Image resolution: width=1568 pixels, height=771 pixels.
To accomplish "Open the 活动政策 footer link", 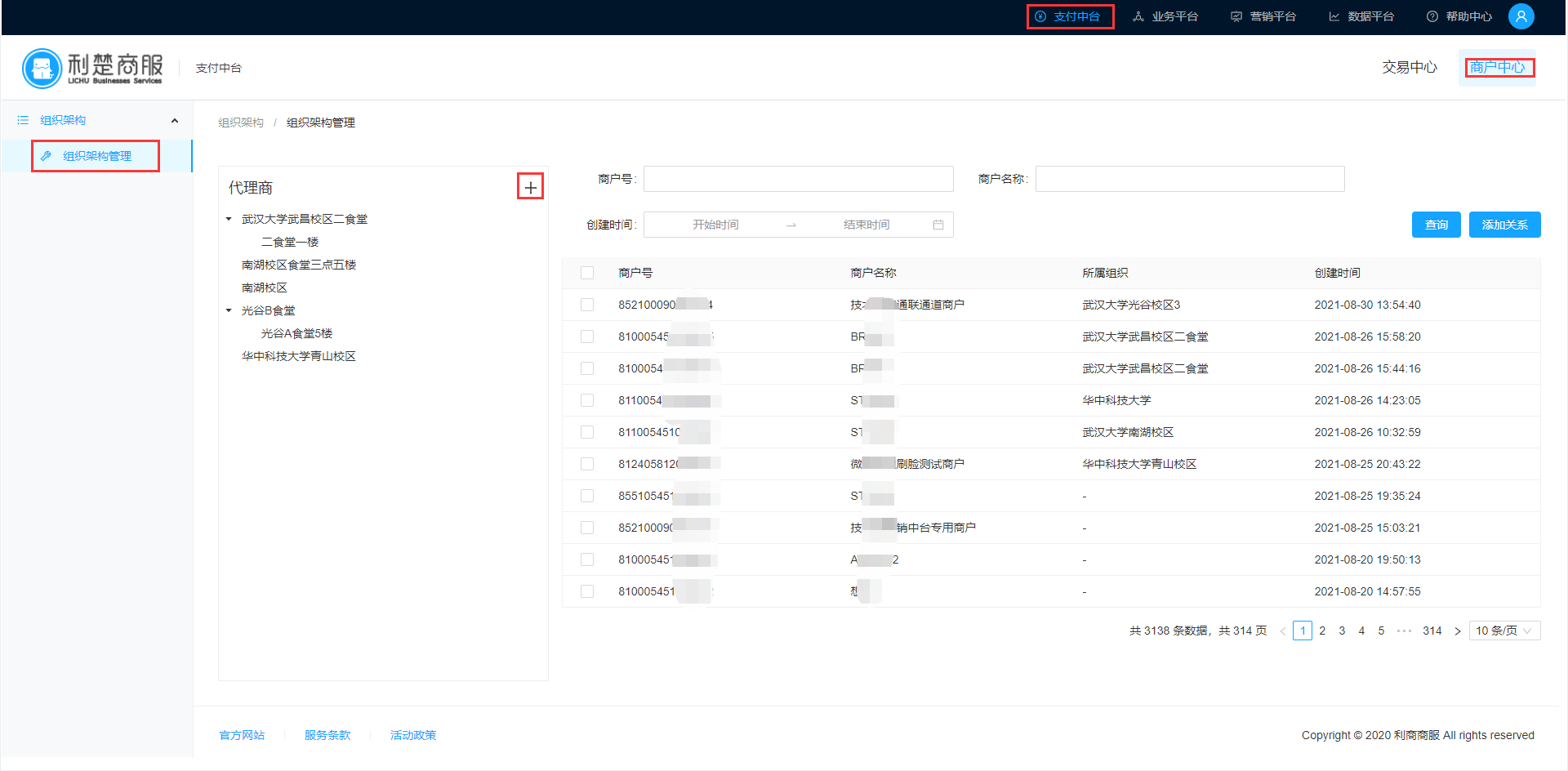I will tap(413, 735).
